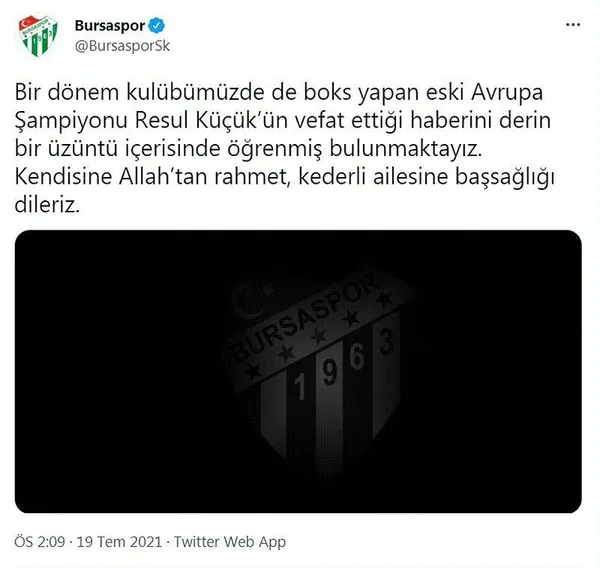Click the word bulunmaktayız in the tweet
This screenshot has height=568, width=600.
405,149
